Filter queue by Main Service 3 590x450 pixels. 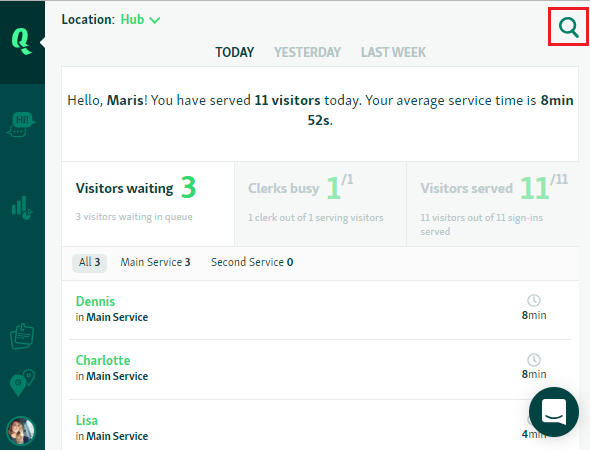[x=155, y=262]
